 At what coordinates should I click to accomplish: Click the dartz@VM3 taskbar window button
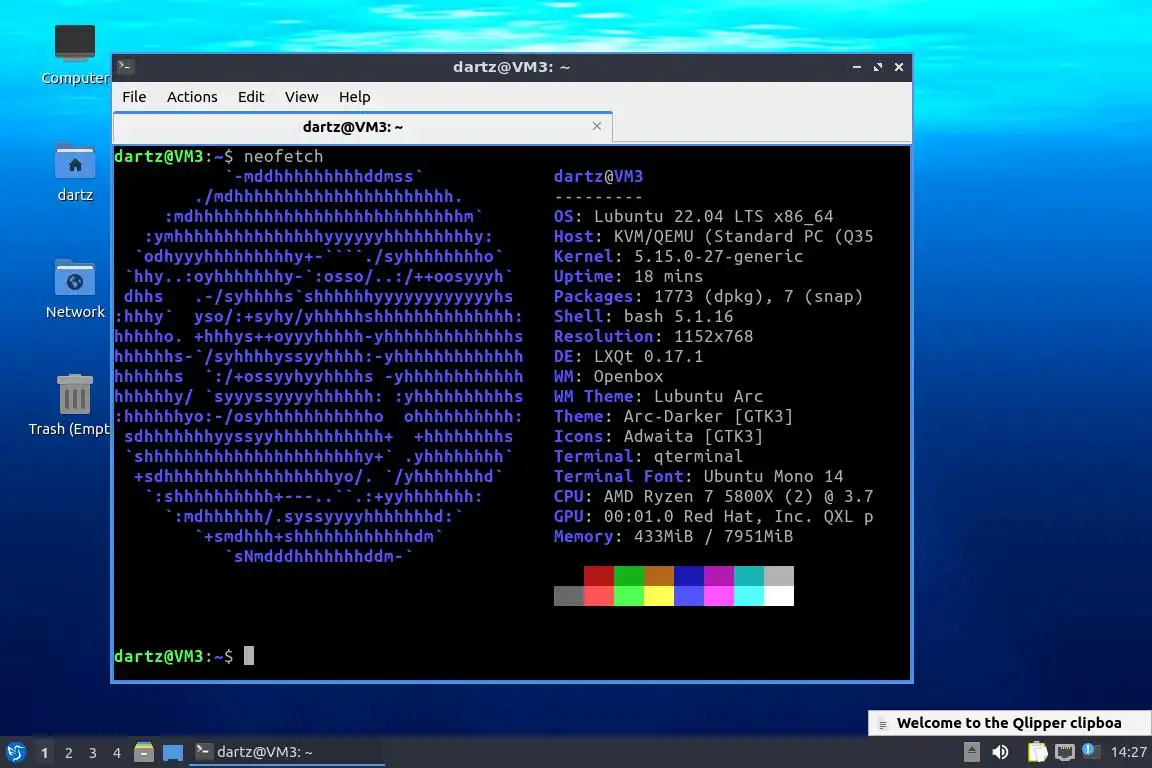(287, 752)
